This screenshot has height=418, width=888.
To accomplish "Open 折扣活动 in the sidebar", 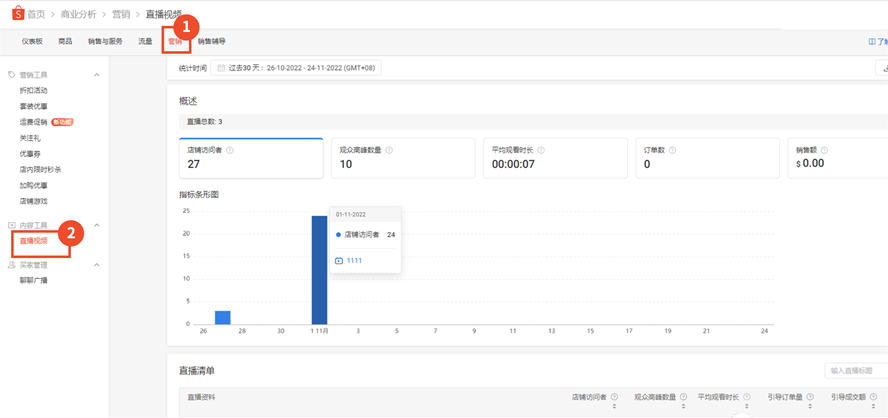I will (x=33, y=90).
